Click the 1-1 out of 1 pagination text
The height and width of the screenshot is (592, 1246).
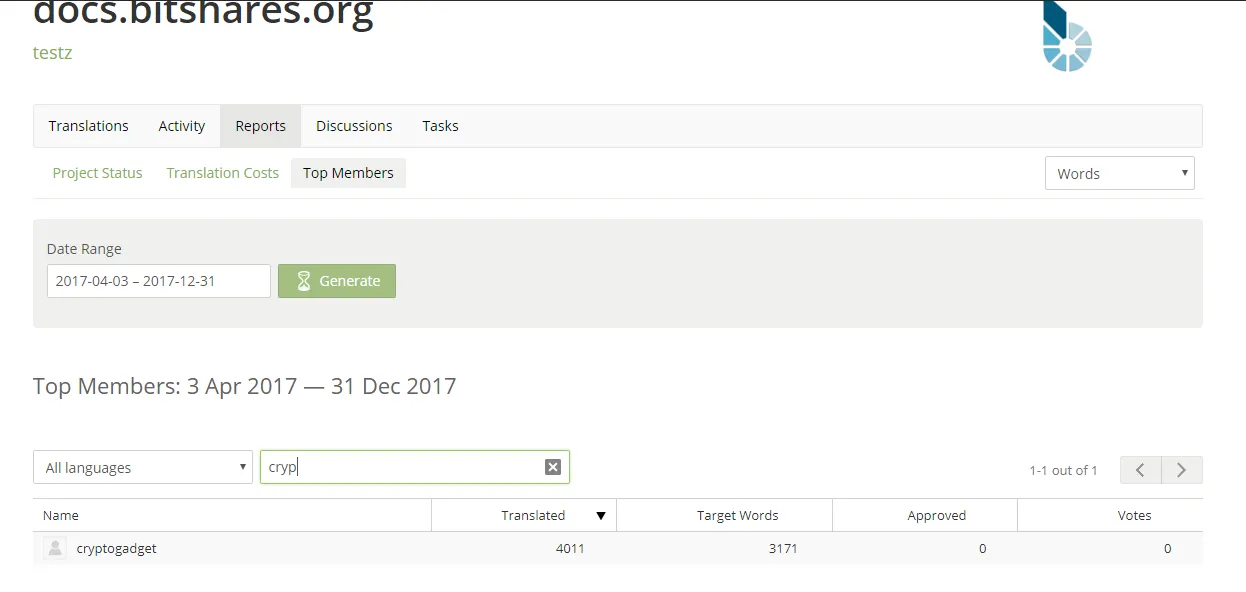click(1063, 470)
